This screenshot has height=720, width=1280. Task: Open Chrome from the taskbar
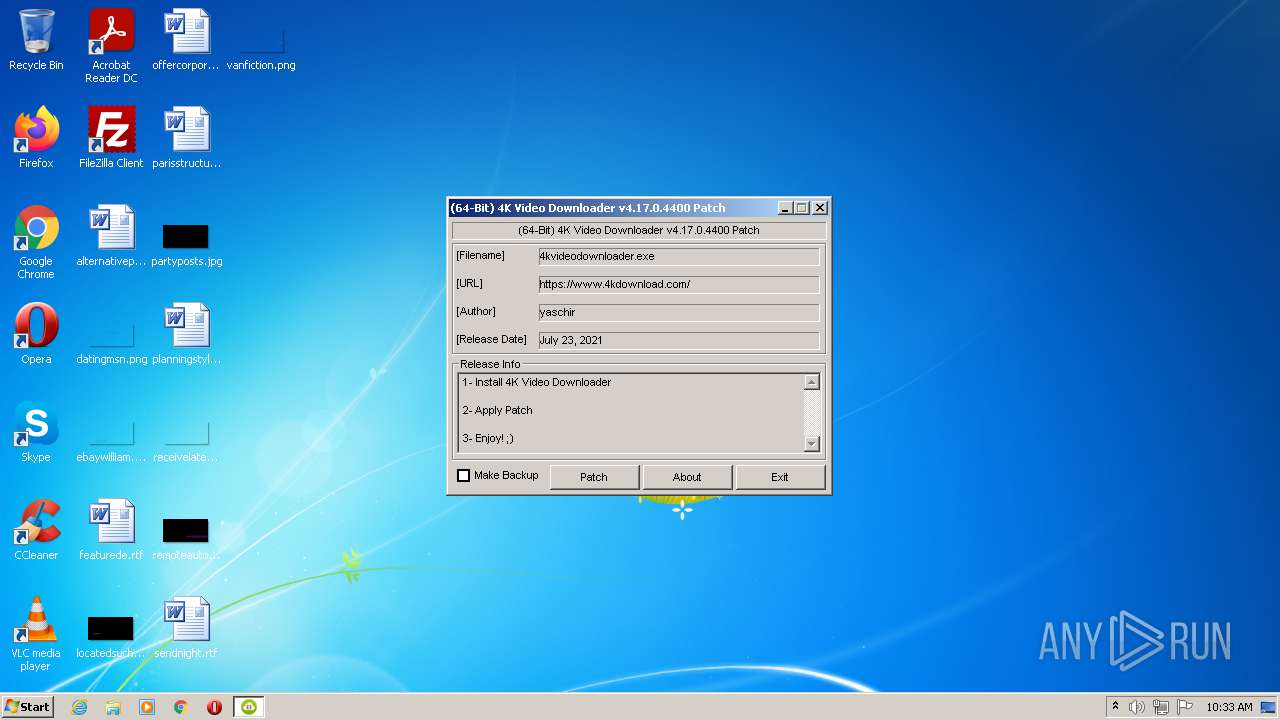click(181, 707)
